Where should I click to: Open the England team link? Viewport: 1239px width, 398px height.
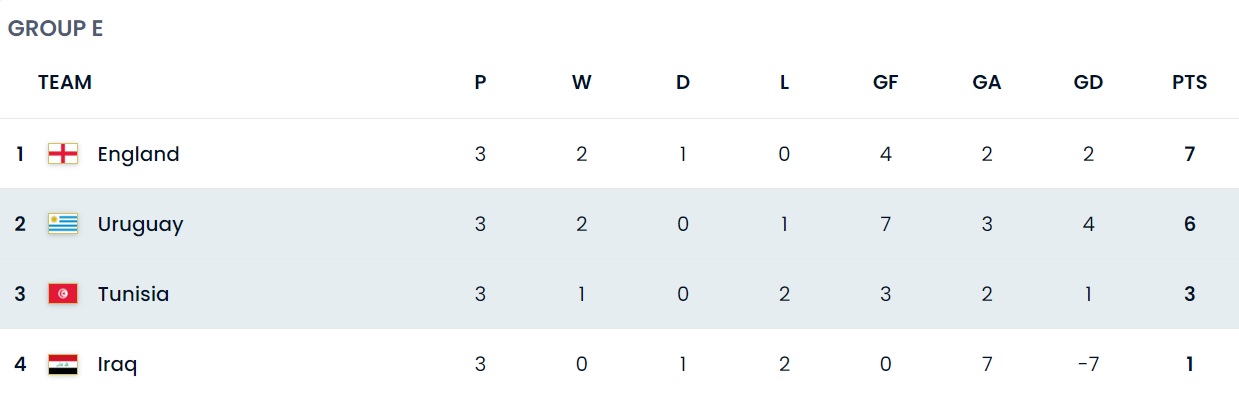[x=139, y=154]
